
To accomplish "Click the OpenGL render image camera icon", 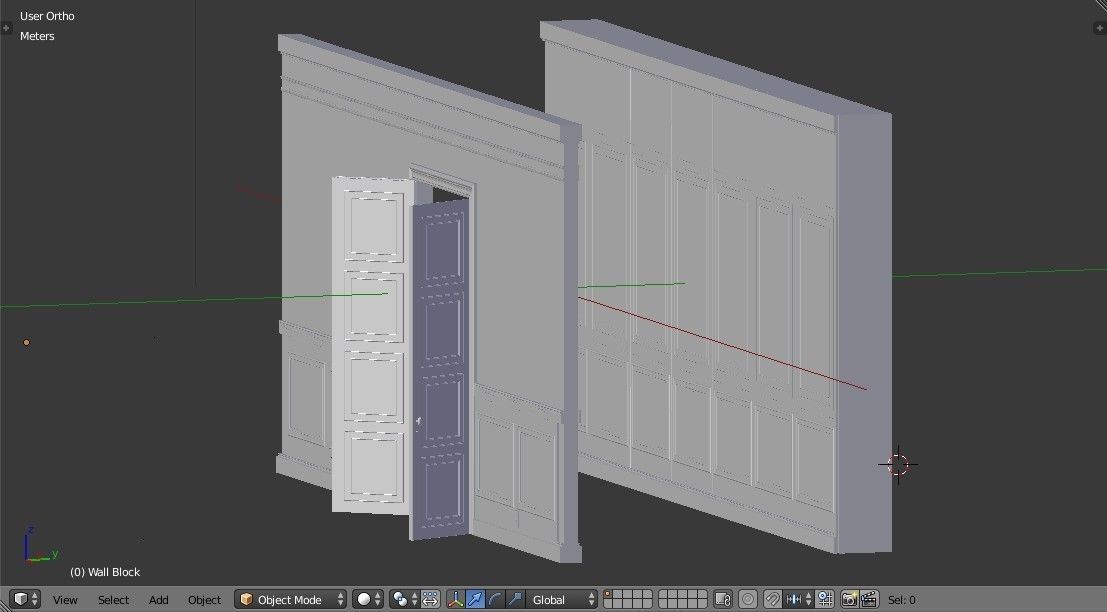I will tap(849, 599).
